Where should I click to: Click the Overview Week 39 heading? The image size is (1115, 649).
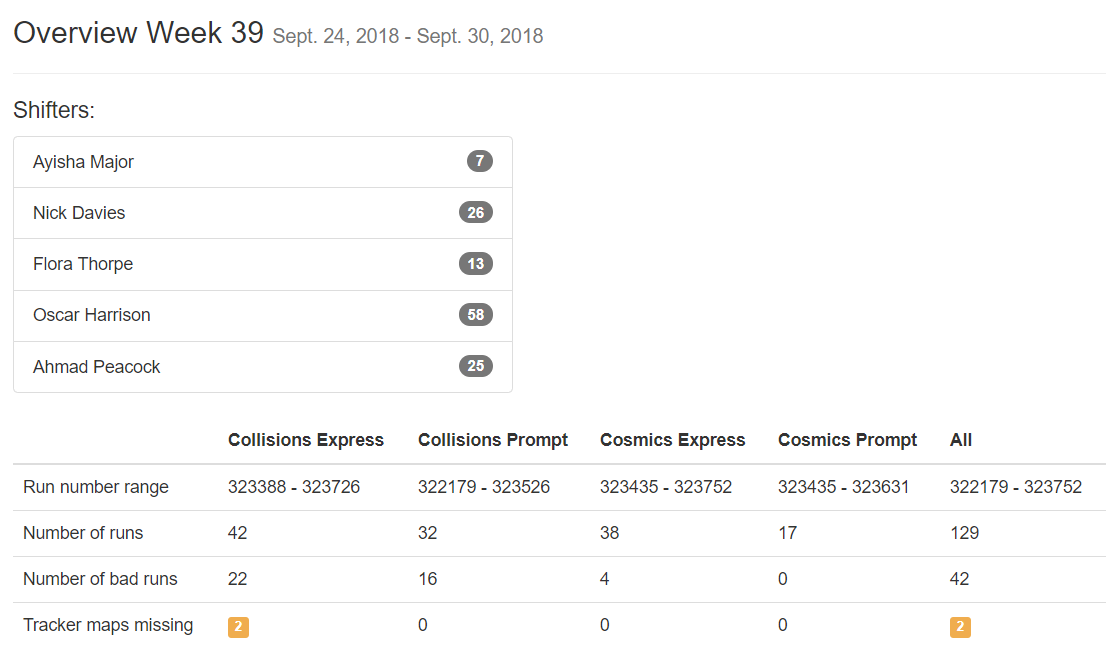(x=139, y=33)
